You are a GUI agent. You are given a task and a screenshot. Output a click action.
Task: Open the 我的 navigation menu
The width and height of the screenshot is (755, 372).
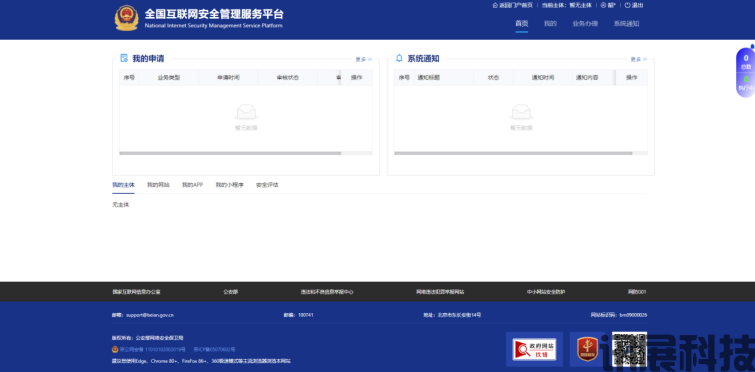tap(550, 24)
